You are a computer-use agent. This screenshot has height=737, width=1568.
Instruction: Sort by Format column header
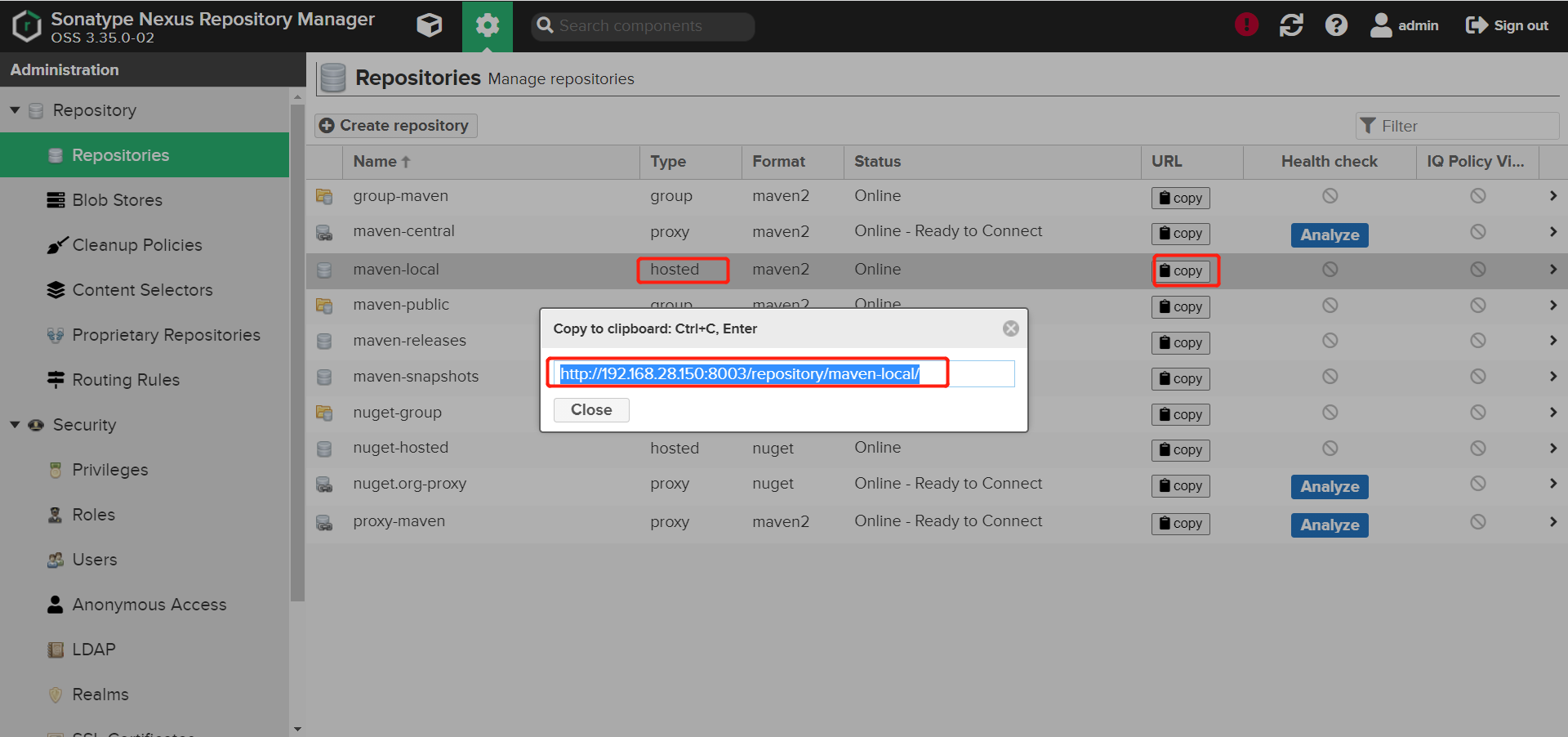(793, 162)
